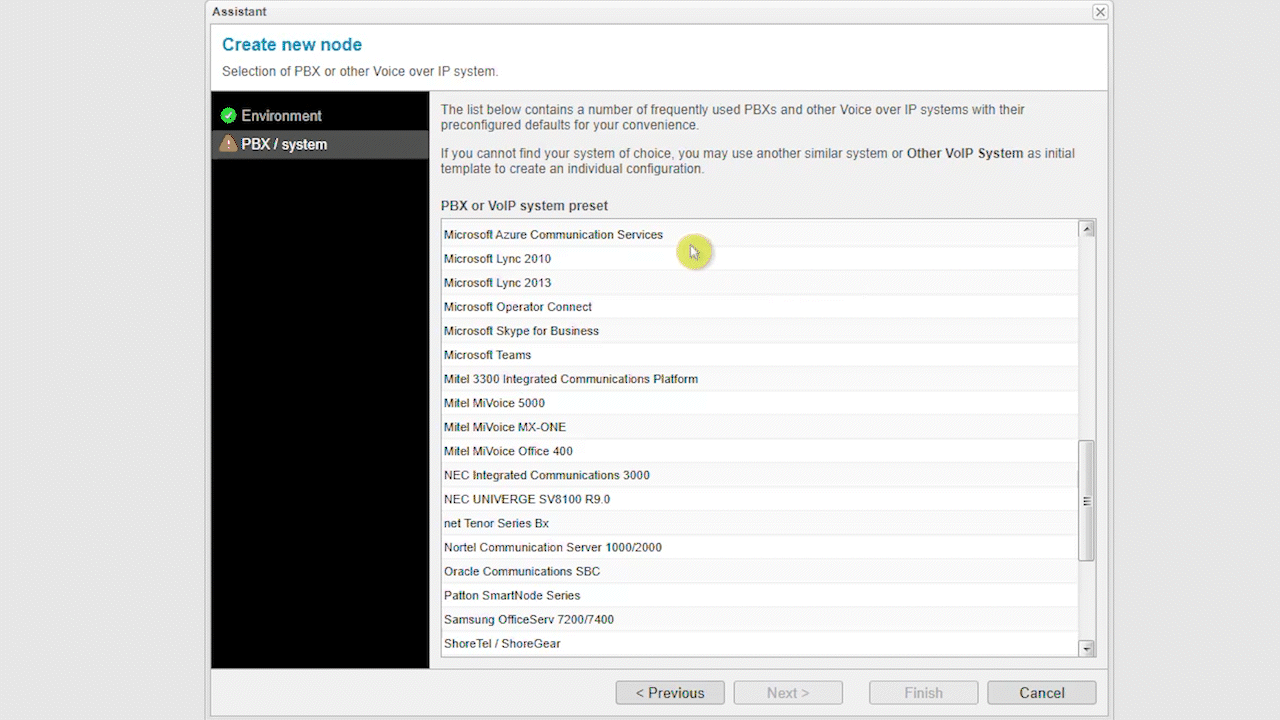The width and height of the screenshot is (1280, 720).
Task: Click the list scrollbar up arrow
Action: pyautogui.click(x=1087, y=229)
